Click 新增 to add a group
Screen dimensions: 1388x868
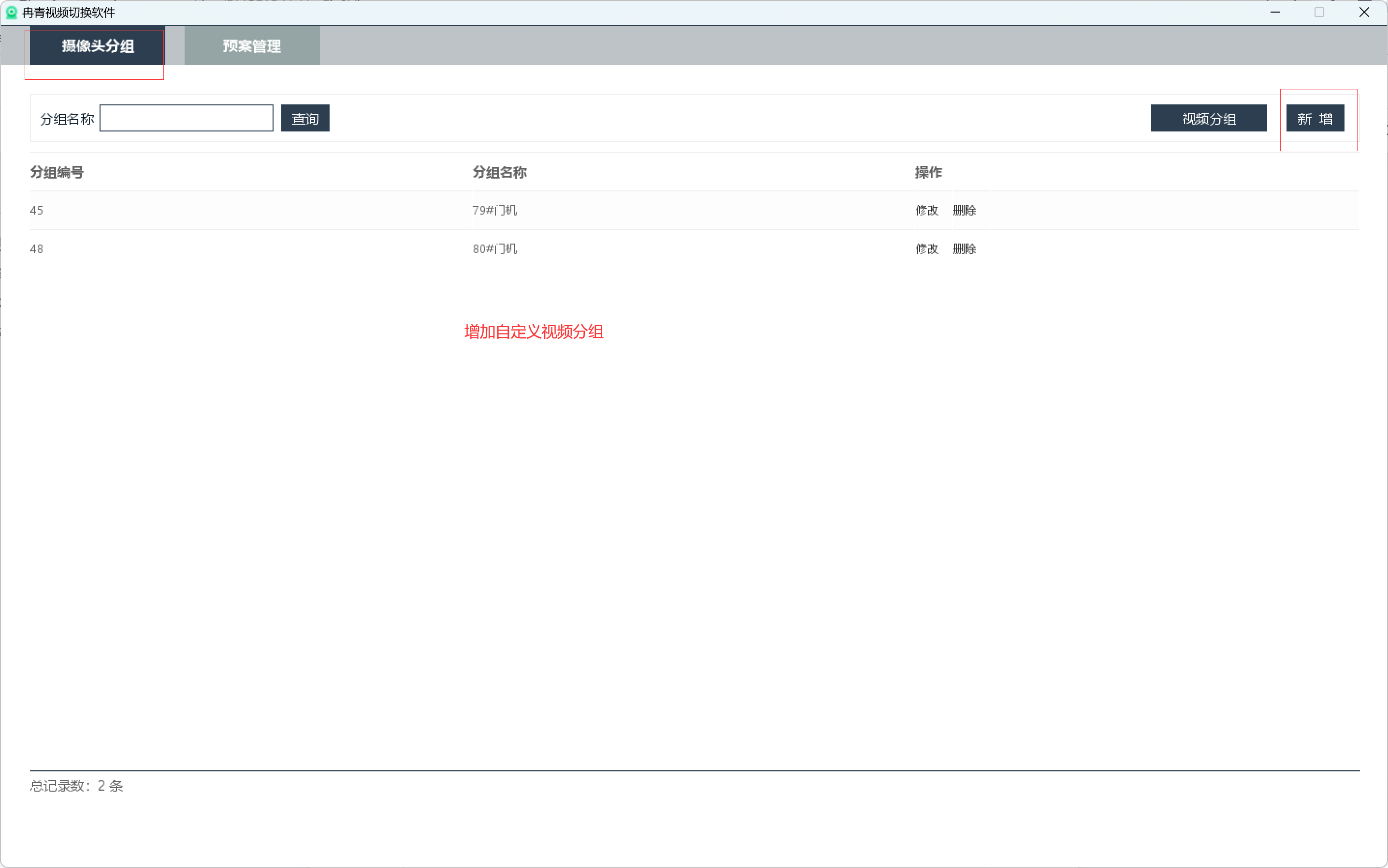1315,118
